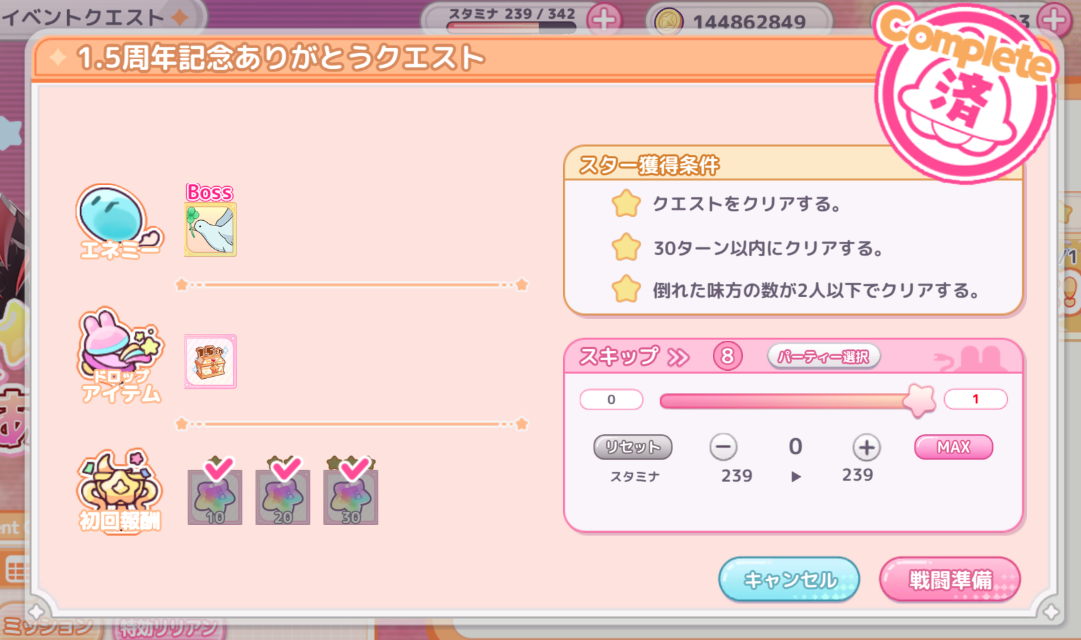Open パーティー選択 party selection
Screen dimensions: 1081x640
823,357
